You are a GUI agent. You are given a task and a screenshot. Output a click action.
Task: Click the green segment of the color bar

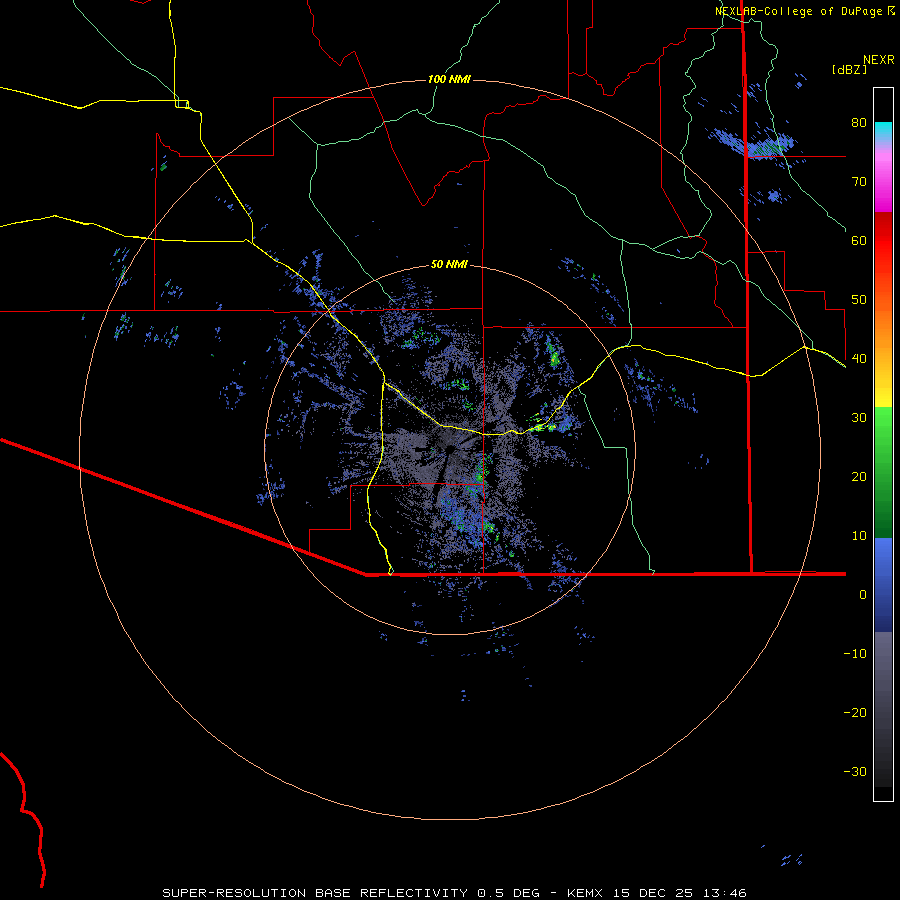(883, 472)
